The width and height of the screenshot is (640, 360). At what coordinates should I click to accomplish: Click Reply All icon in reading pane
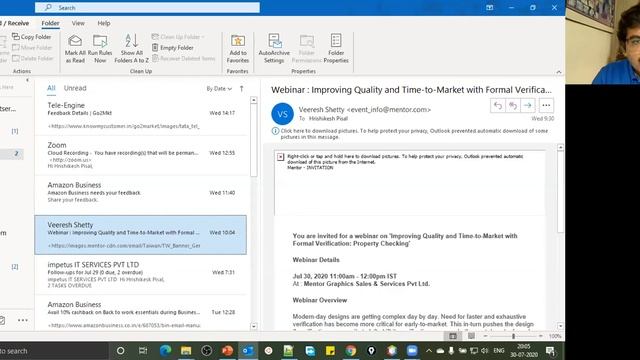[x=513, y=106]
